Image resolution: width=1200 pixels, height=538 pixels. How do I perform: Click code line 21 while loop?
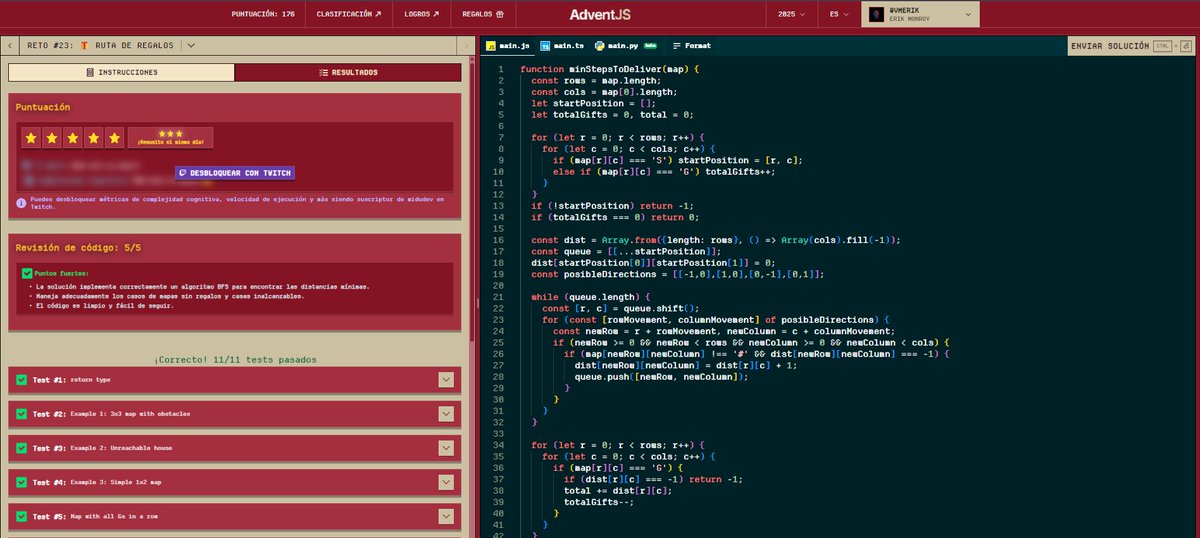pos(591,297)
